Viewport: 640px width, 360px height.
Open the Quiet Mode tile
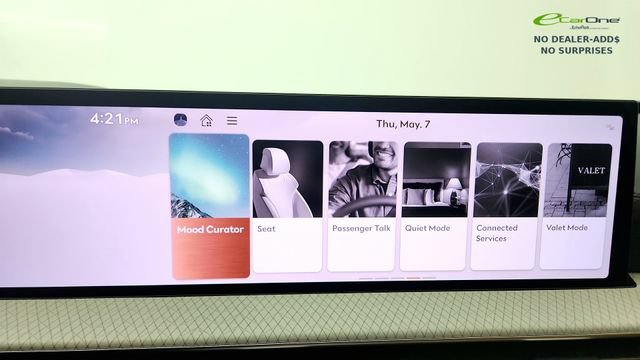click(435, 206)
